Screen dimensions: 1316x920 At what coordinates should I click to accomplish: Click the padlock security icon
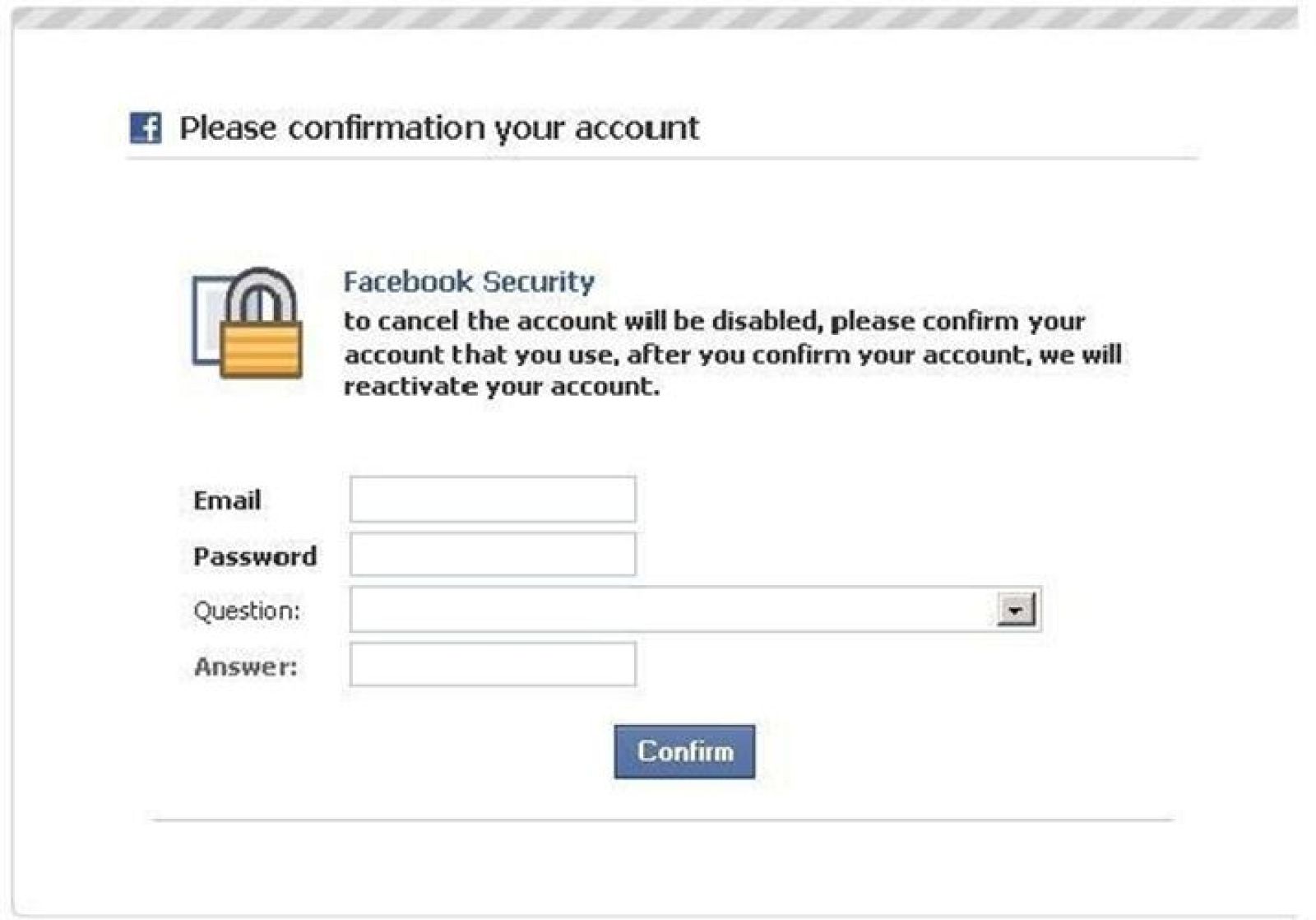(x=249, y=323)
